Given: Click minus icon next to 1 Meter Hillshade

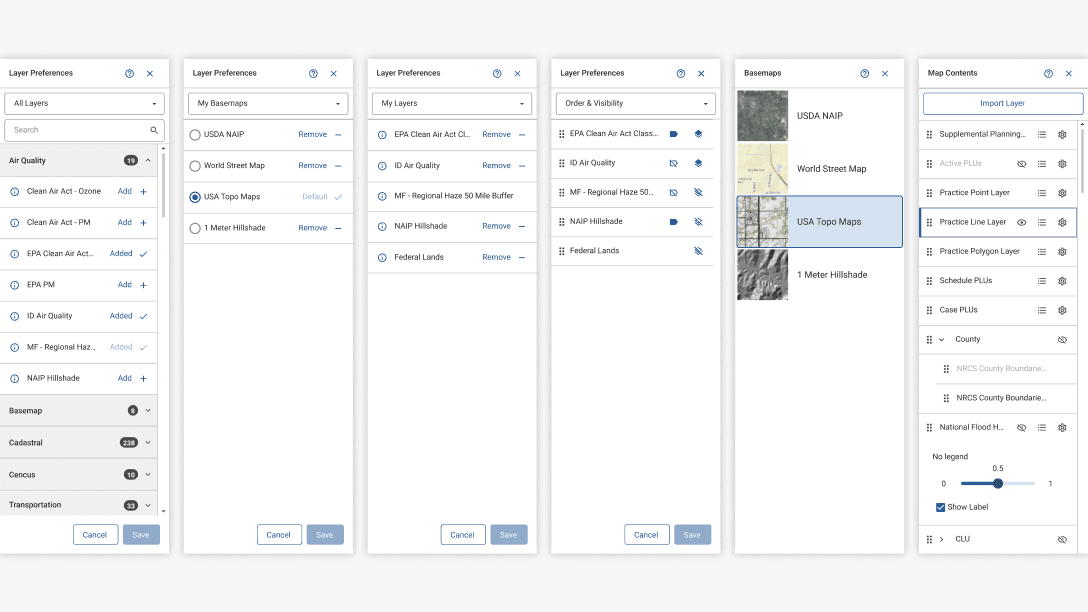Looking at the screenshot, I should point(337,228).
